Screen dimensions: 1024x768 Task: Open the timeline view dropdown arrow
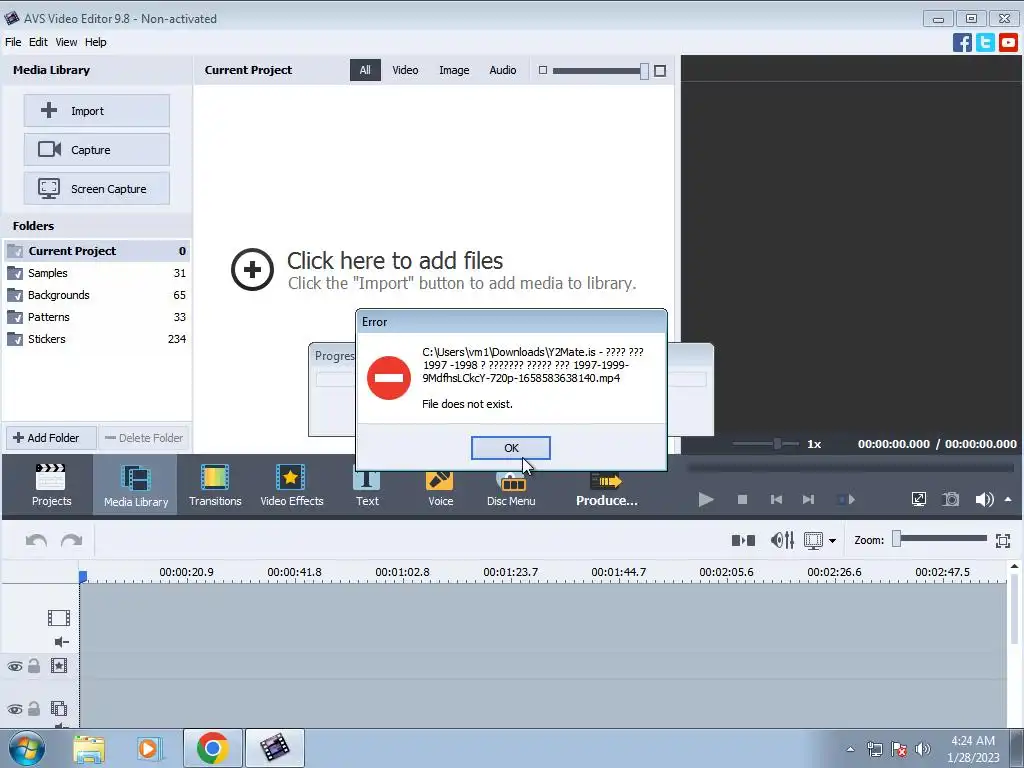click(832, 541)
